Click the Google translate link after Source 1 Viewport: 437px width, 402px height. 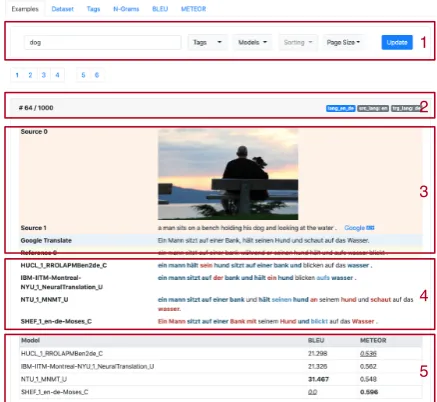click(359, 228)
